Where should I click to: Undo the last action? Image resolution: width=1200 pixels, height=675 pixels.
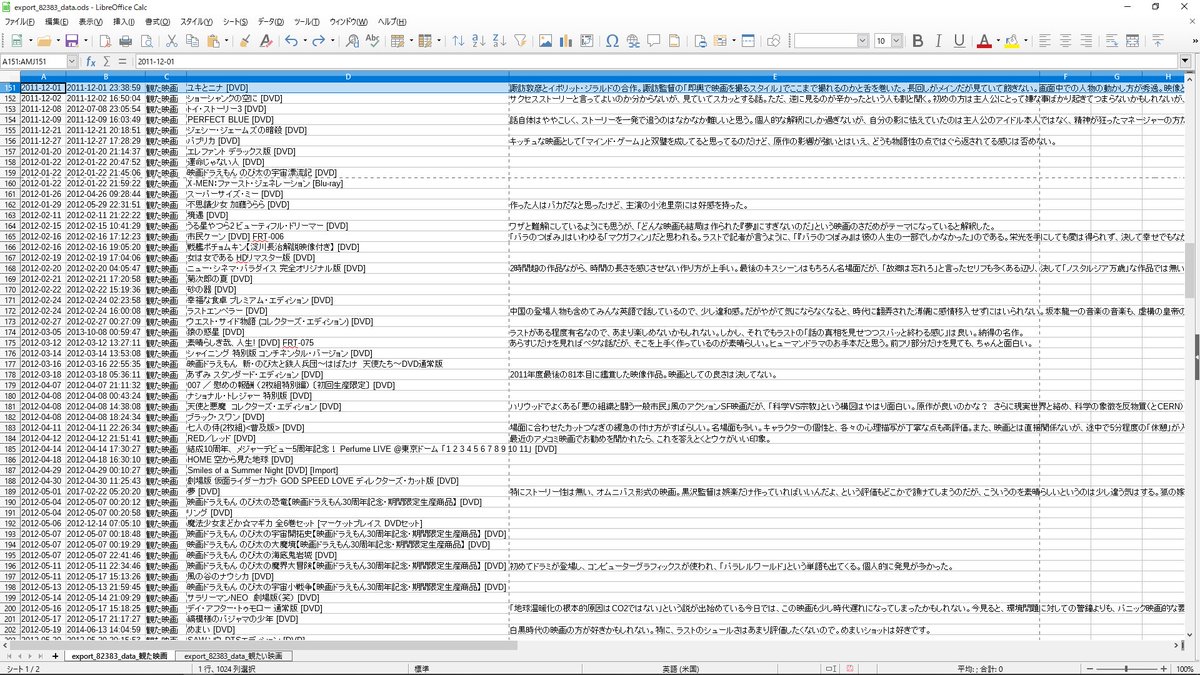click(x=290, y=41)
